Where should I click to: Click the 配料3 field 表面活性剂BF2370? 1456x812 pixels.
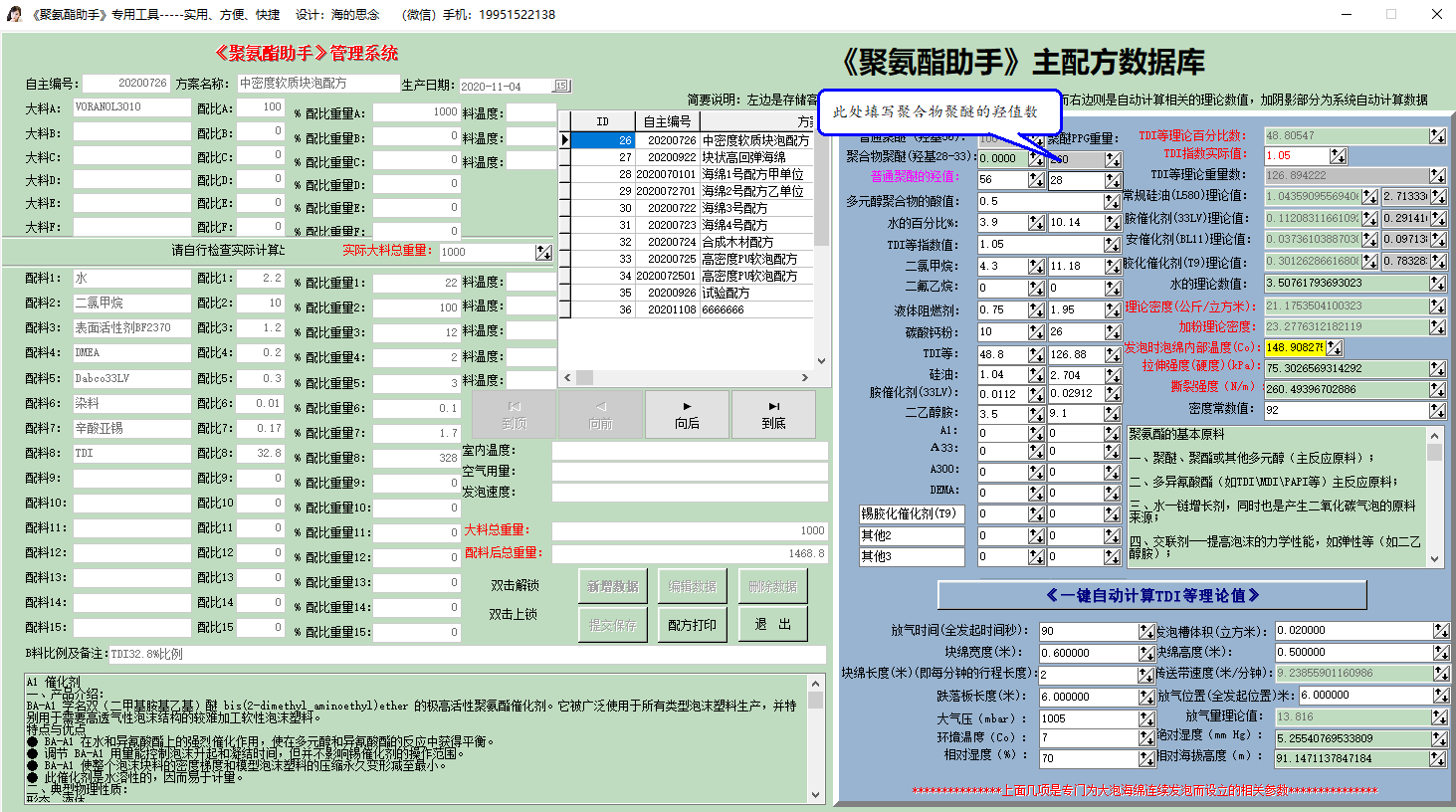click(131, 327)
